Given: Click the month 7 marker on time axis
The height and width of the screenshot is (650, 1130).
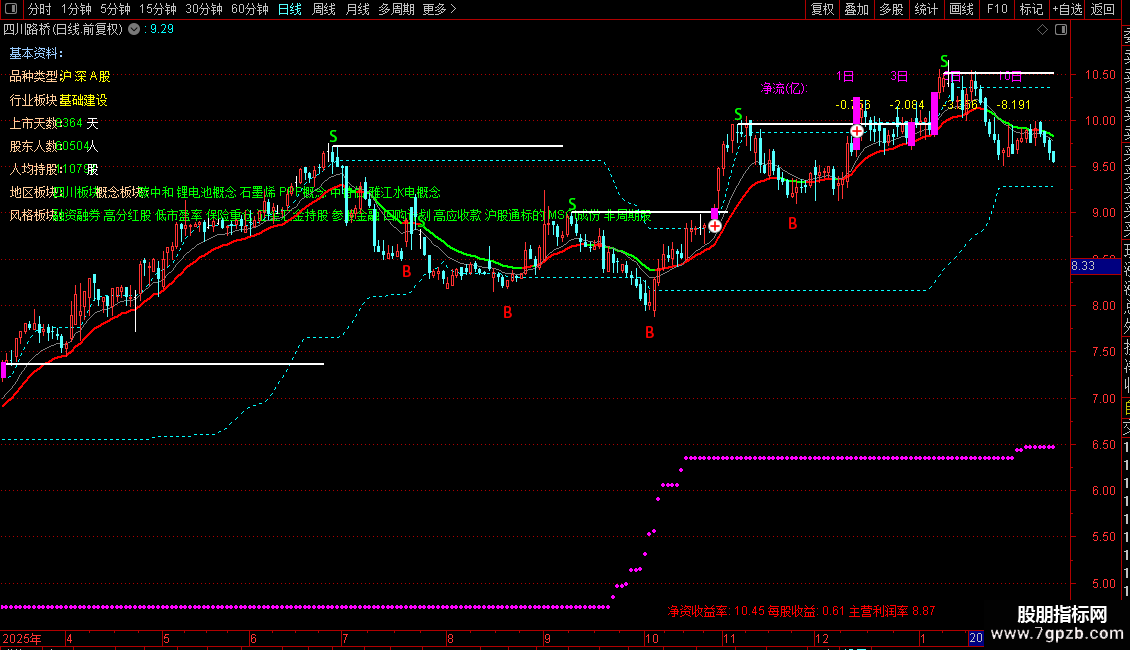Looking at the screenshot, I should point(345,638).
